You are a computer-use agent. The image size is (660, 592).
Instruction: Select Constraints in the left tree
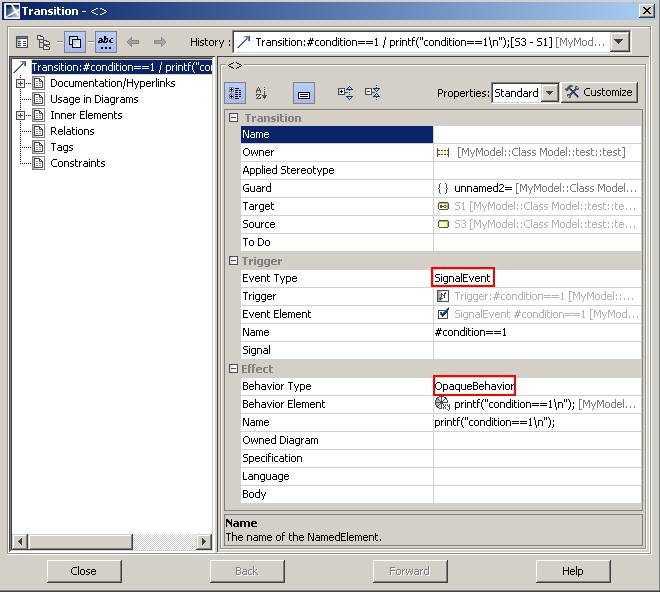tap(77, 163)
